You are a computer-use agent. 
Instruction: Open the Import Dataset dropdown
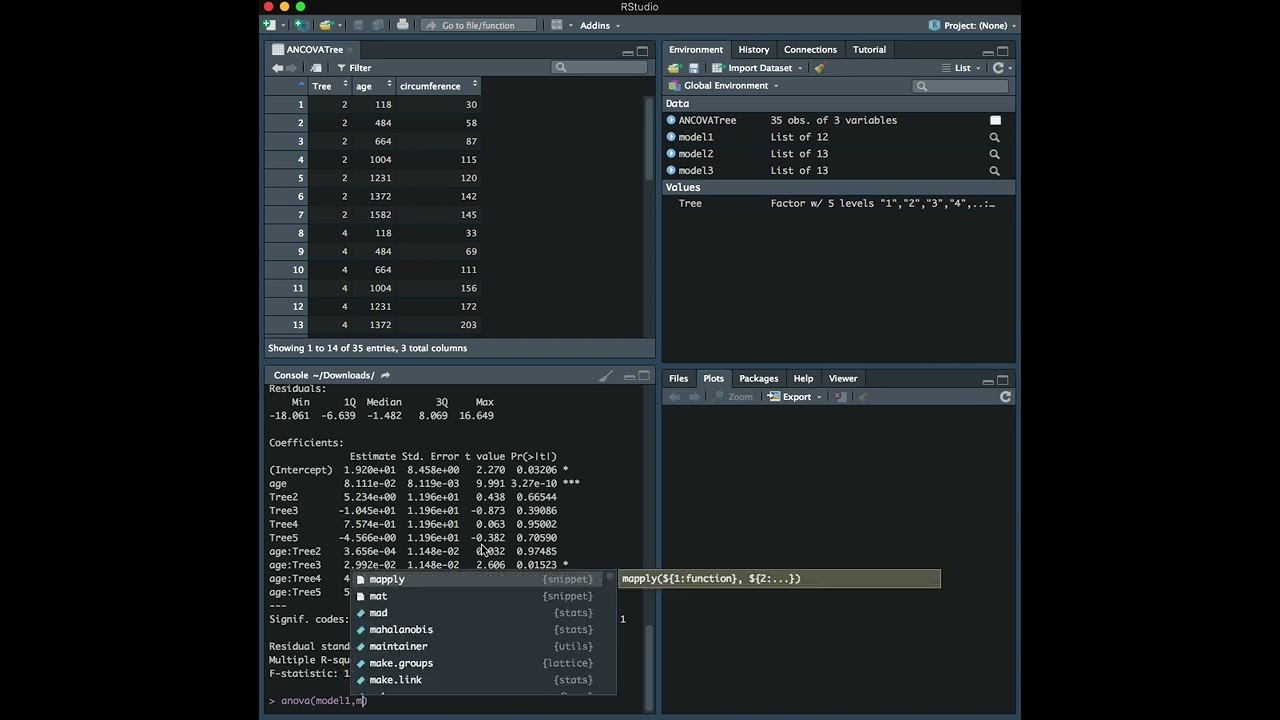point(757,68)
